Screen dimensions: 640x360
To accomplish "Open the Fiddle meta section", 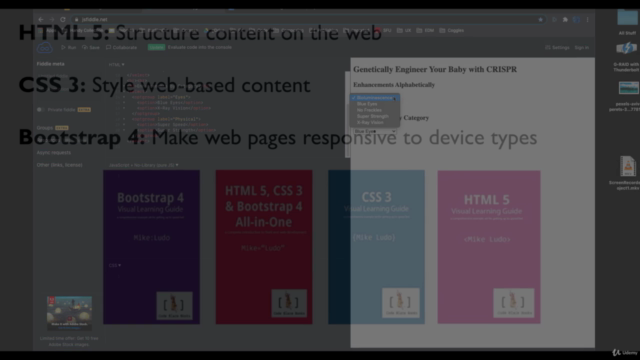I will 51,64.
